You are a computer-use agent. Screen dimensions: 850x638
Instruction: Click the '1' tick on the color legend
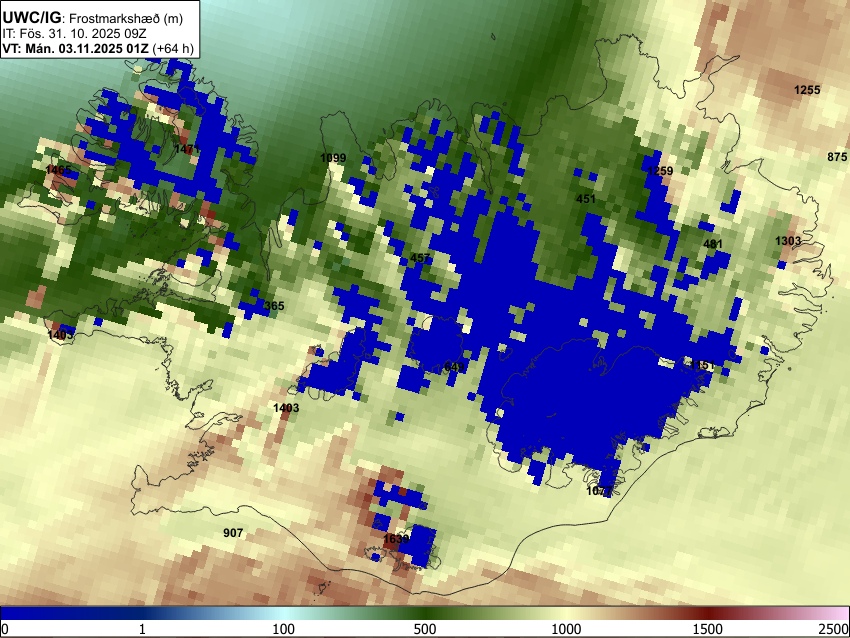142,629
